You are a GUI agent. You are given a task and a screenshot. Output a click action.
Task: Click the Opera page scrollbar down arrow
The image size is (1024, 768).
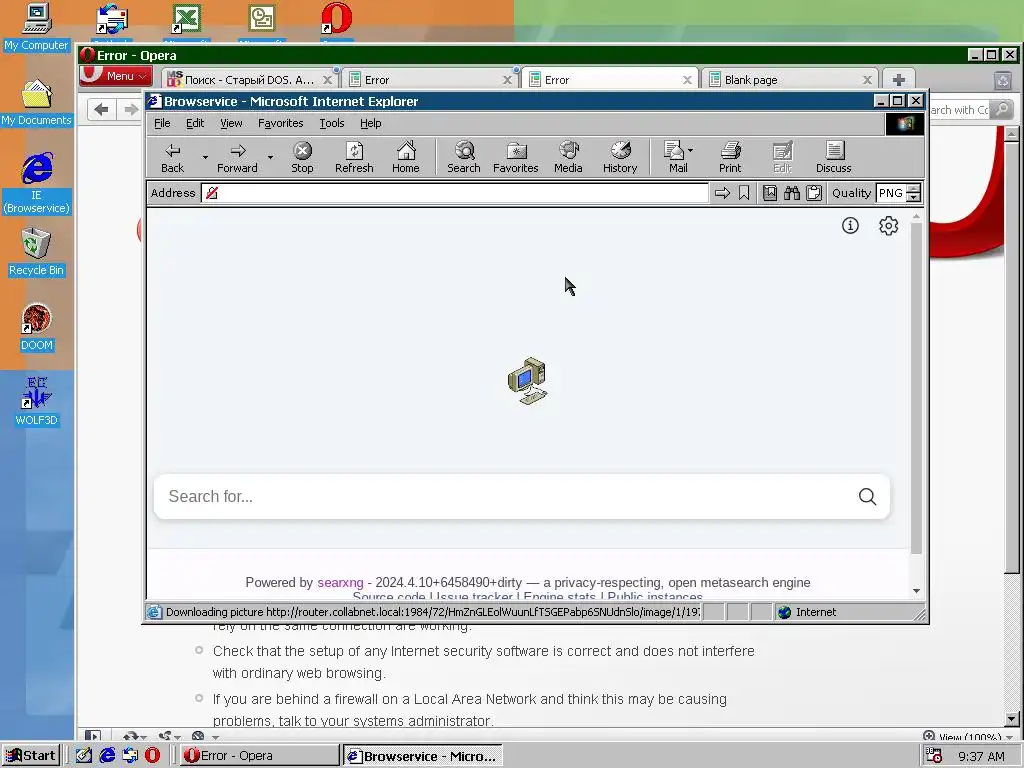(x=1012, y=719)
